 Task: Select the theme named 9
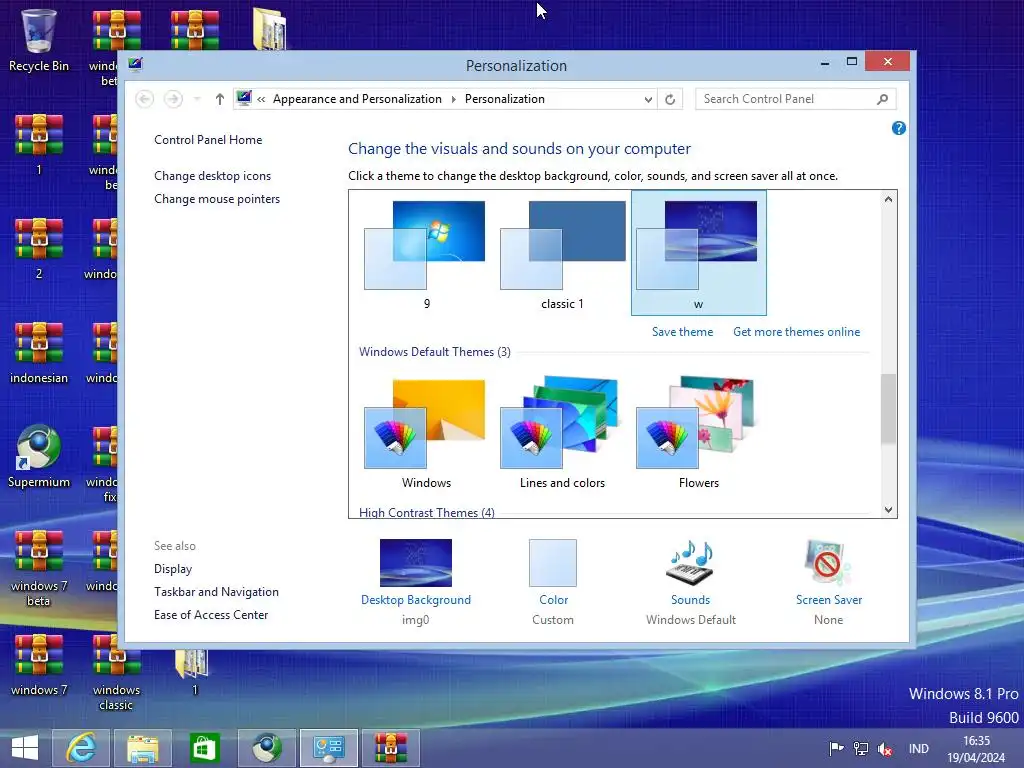click(x=426, y=253)
